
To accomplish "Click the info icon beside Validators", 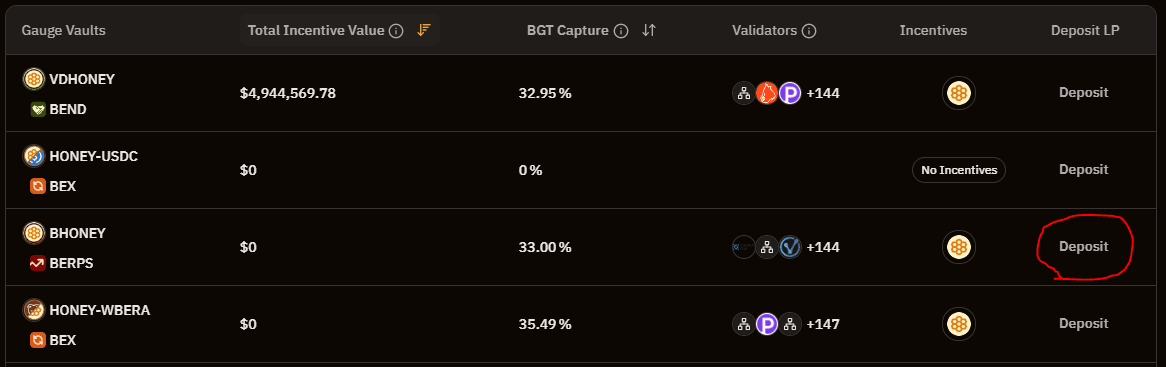I will (810, 30).
